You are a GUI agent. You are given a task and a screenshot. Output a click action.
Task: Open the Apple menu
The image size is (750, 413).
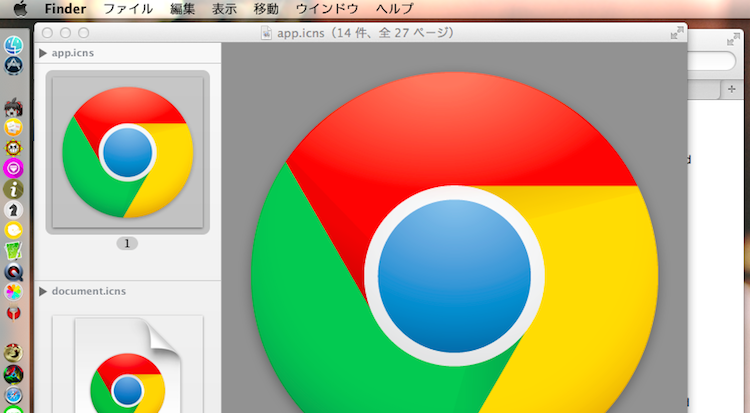tap(20, 9)
